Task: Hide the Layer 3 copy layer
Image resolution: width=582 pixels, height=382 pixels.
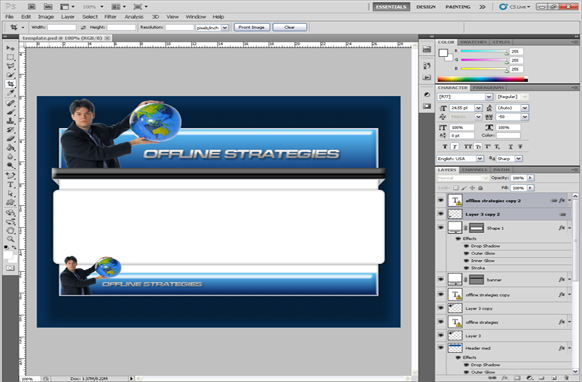Action: pos(441,308)
